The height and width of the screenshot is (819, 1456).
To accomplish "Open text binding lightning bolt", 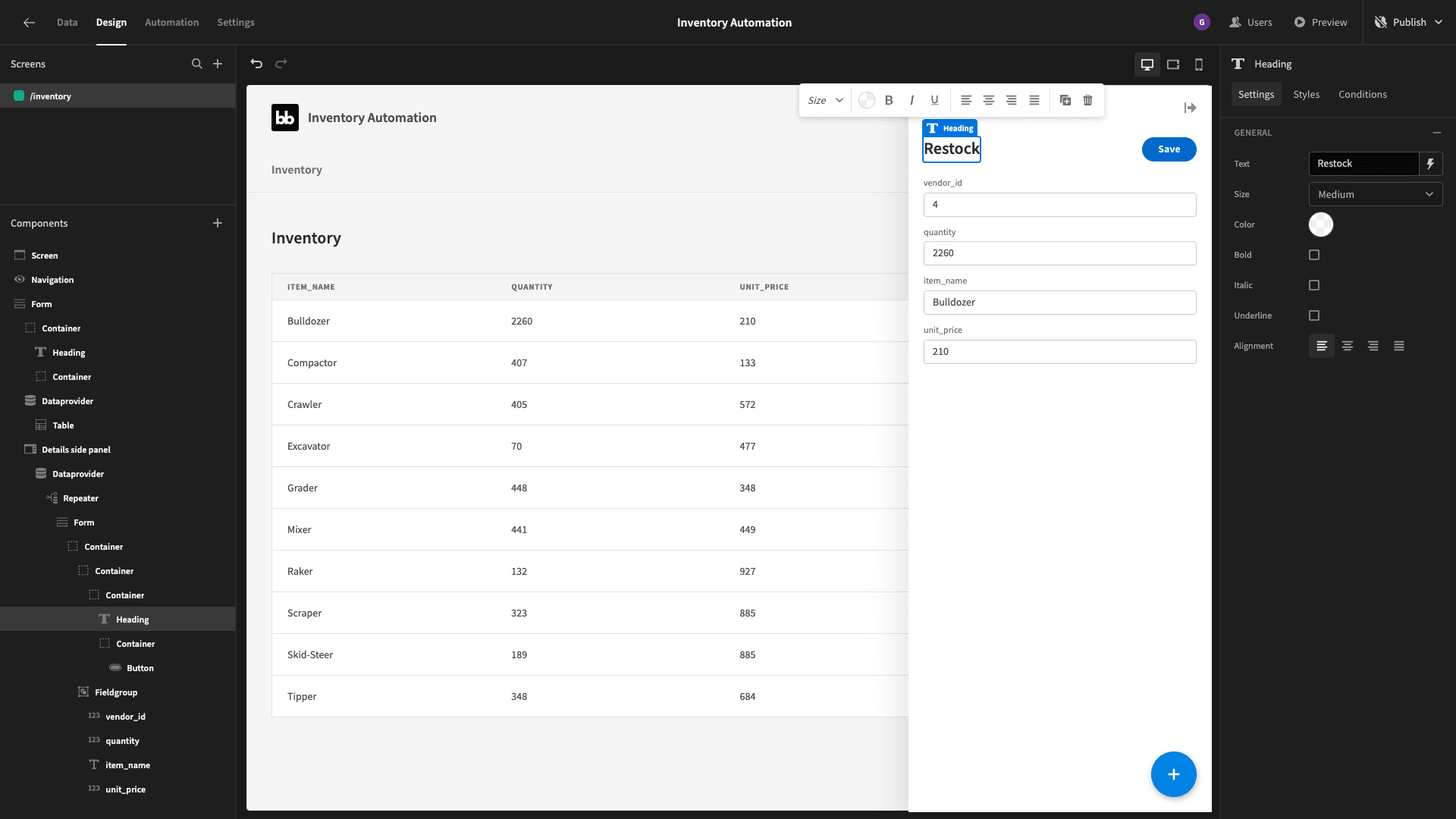I will point(1430,164).
